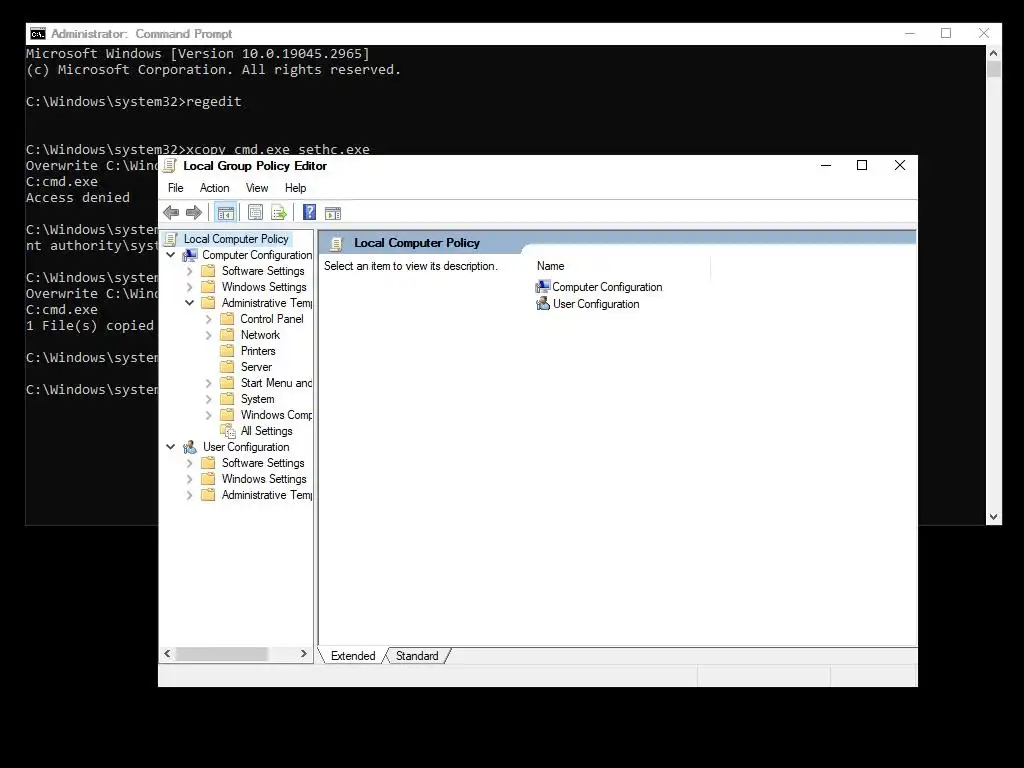Screen dimensions: 1024x768
Task: Click the tree pane's scroll-left arrow
Action: coord(167,654)
